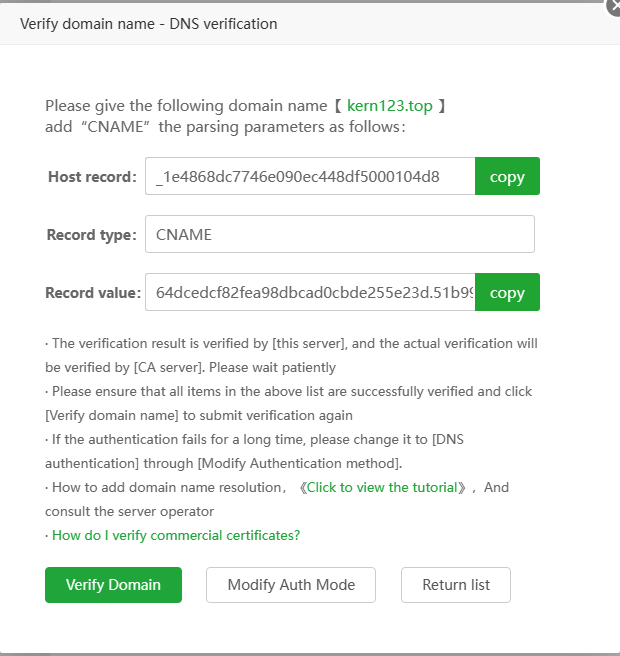This screenshot has width=620, height=656.
Task: Open 'How do I verify commercial certificates?'
Action: click(176, 535)
